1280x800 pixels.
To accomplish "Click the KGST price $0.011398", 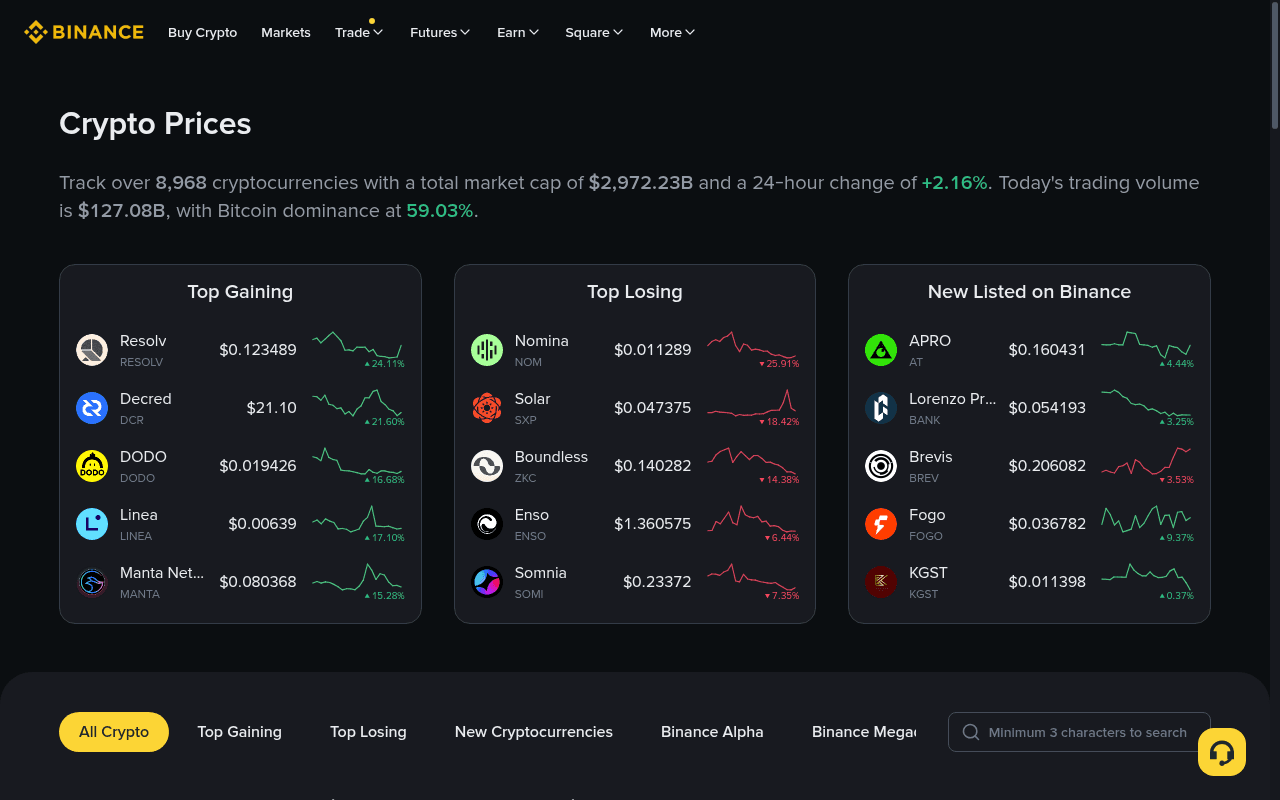I will point(1047,582).
